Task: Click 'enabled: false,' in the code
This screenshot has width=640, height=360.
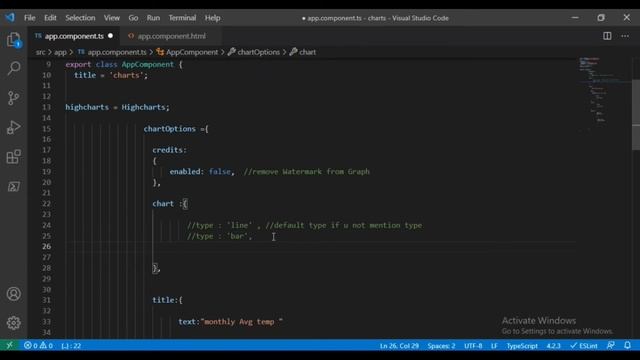Action: click(x=202, y=171)
